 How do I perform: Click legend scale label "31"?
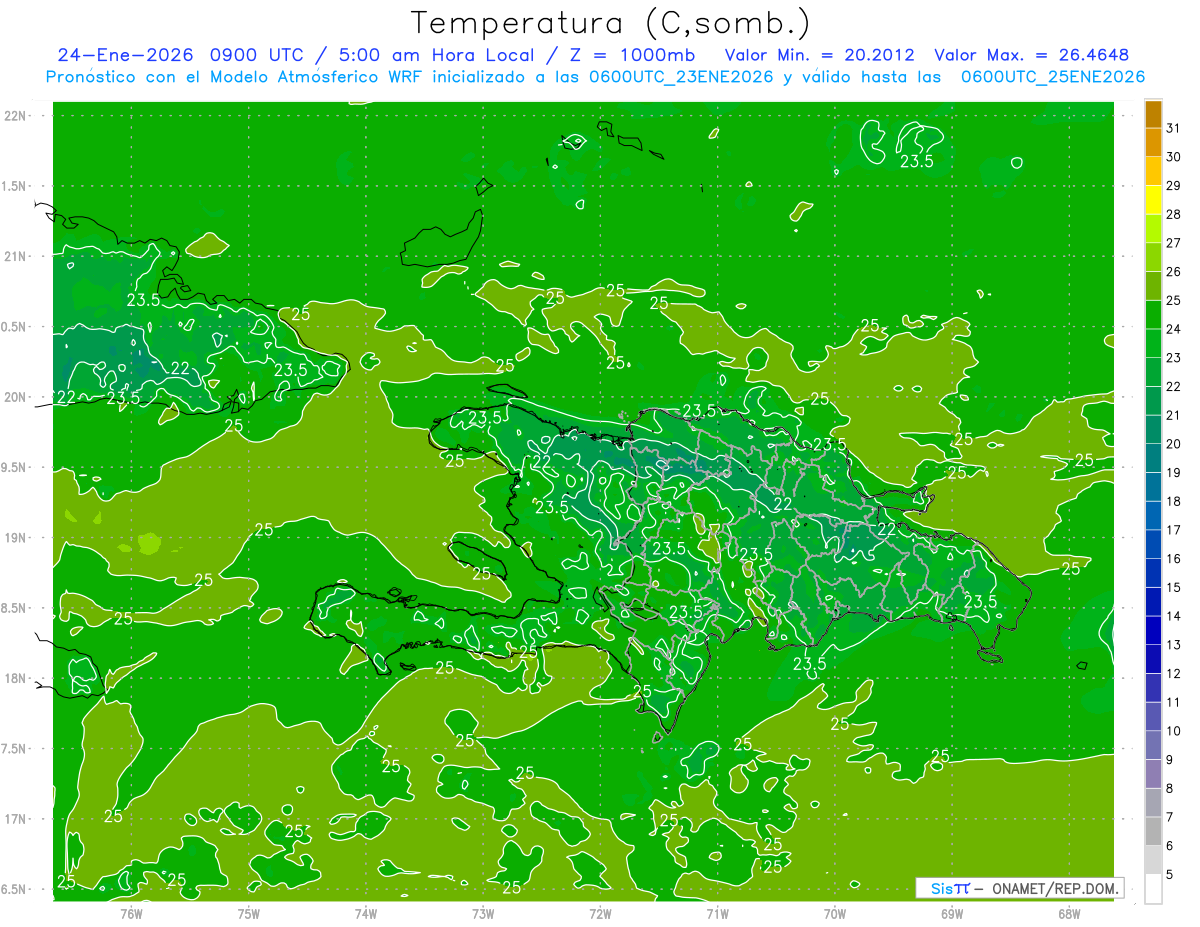click(x=1174, y=128)
